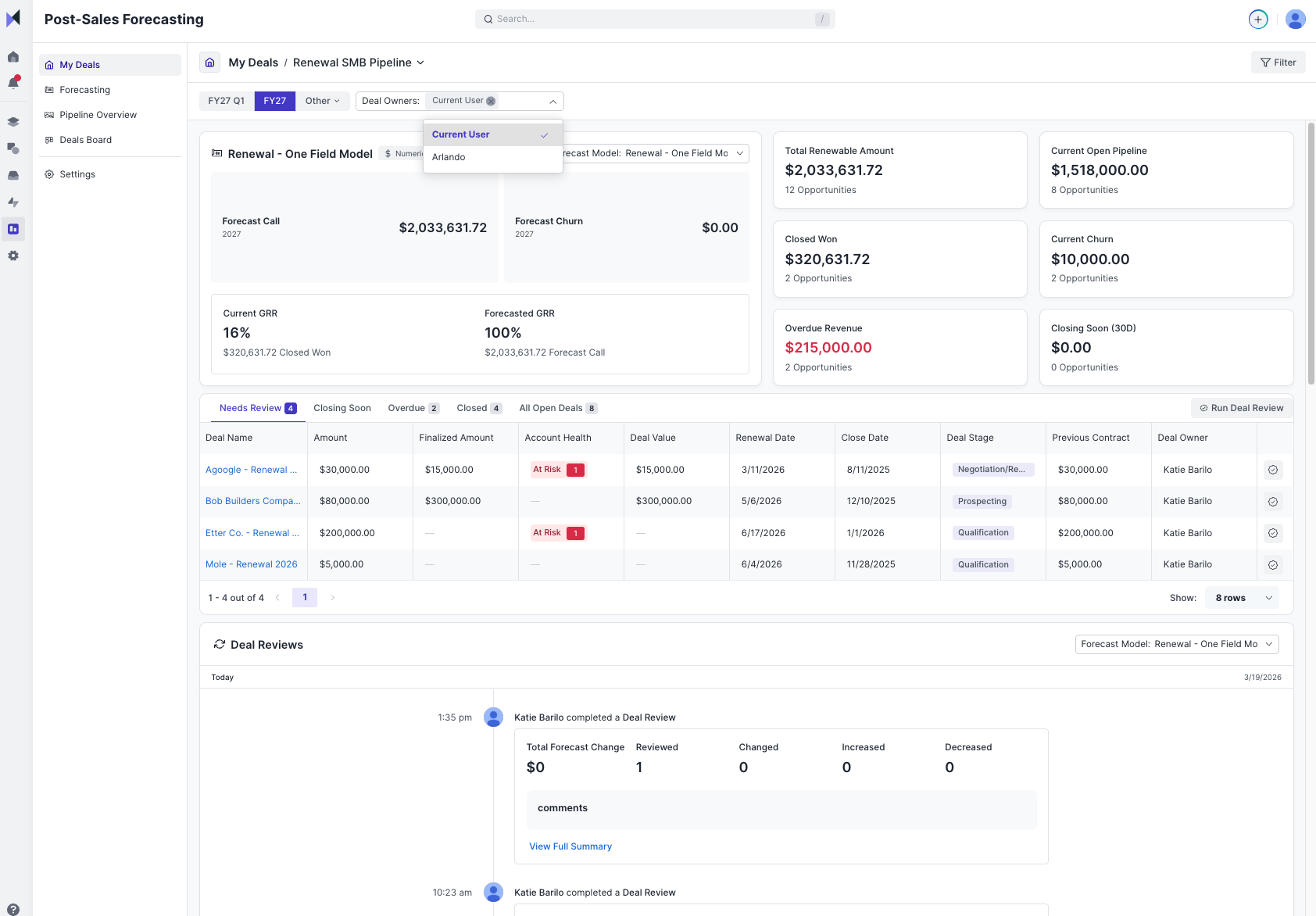Click review icon for Mole Renewal 2026 row
This screenshot has width=1316, height=916.
click(1273, 565)
